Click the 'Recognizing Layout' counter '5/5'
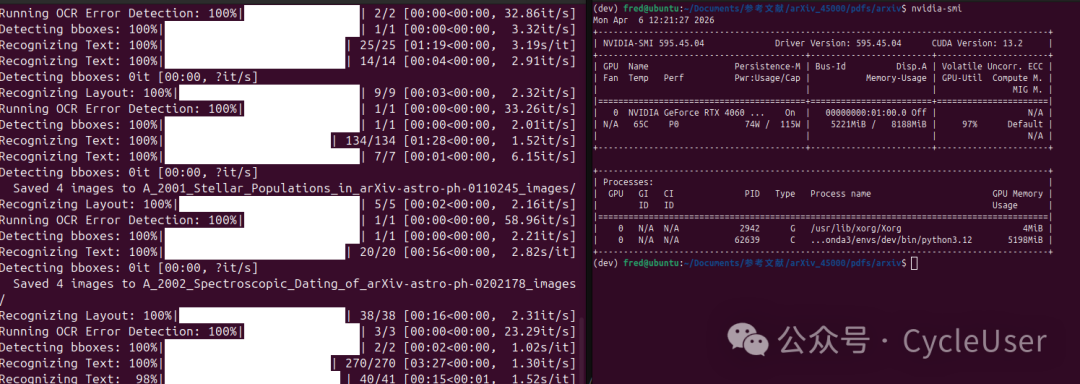 coord(384,204)
